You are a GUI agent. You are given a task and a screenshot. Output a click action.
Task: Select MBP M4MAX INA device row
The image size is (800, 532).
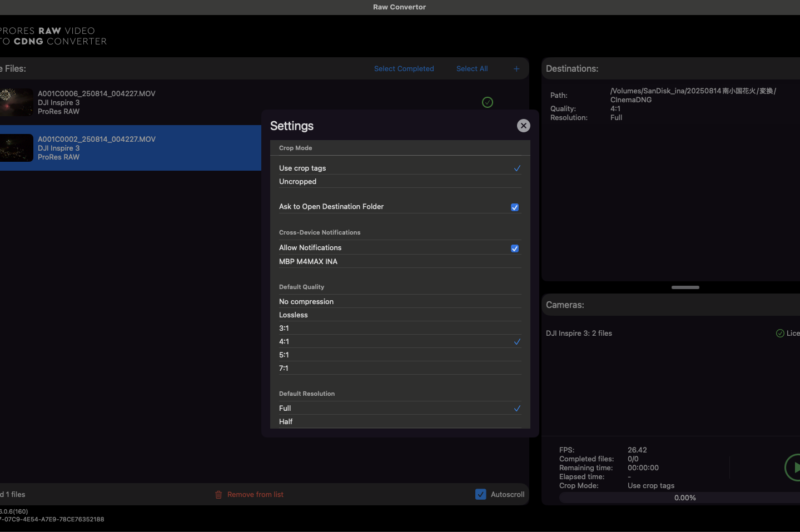(400, 261)
